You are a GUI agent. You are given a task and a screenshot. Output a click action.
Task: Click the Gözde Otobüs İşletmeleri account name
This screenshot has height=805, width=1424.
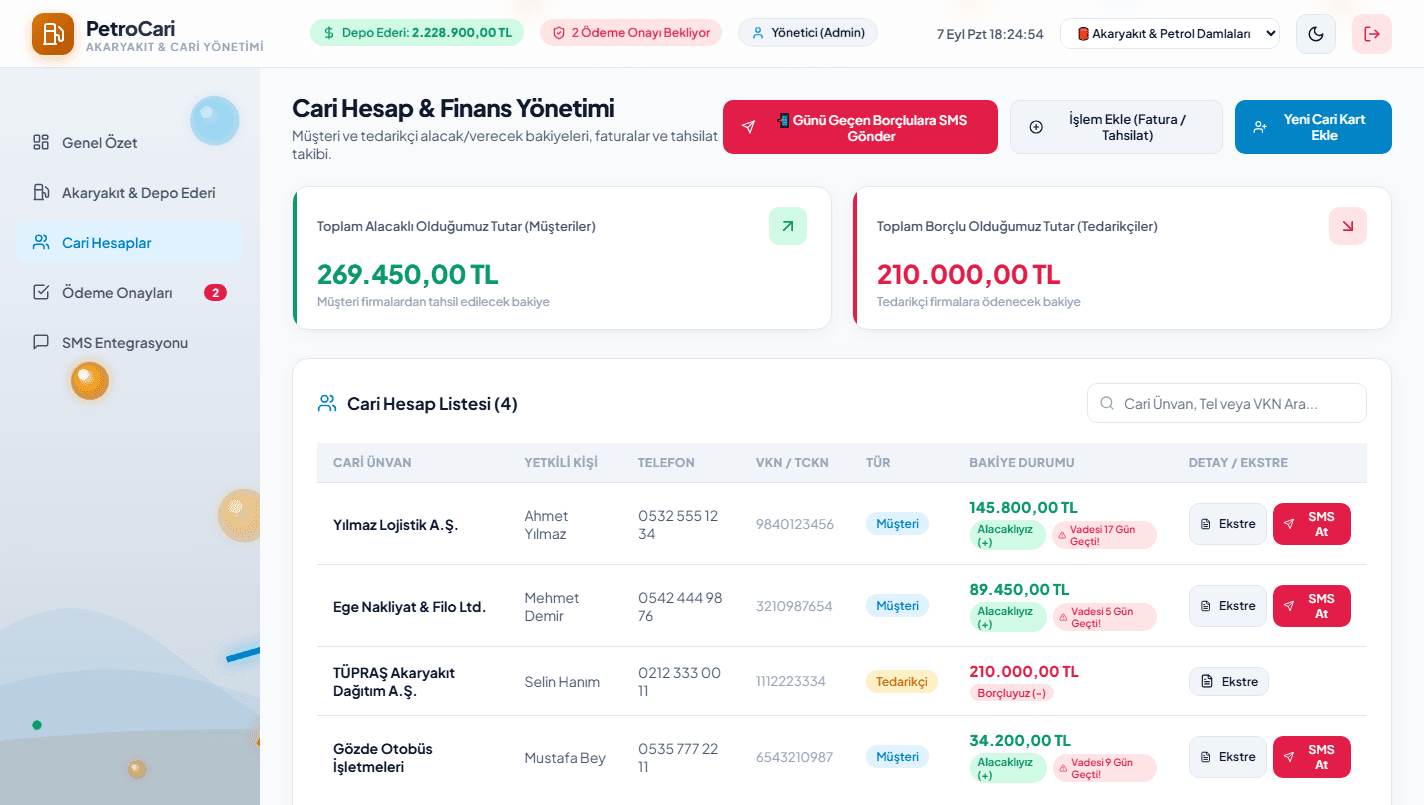pyautogui.click(x=383, y=758)
